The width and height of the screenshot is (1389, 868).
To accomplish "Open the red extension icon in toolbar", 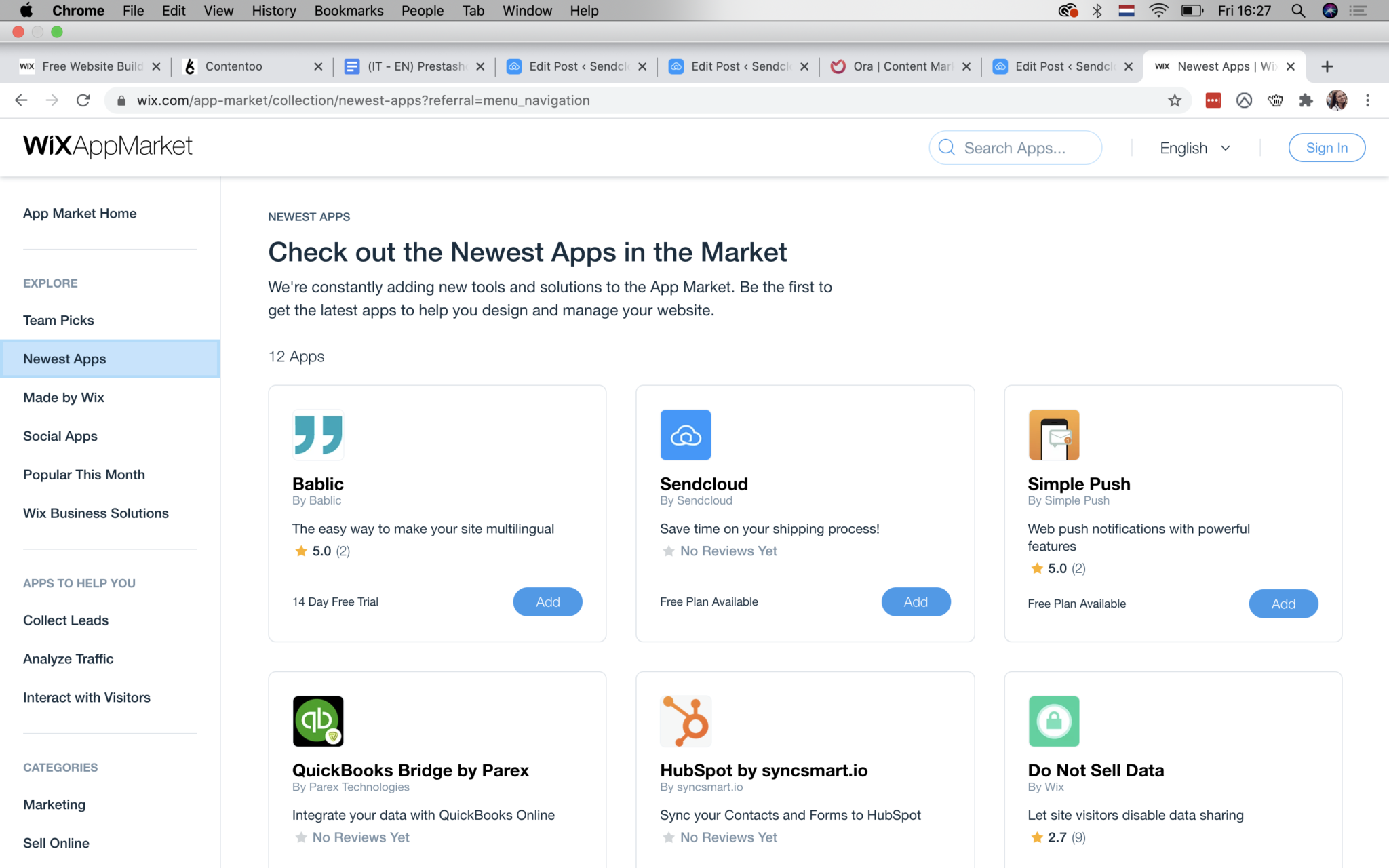I will pos(1213,100).
